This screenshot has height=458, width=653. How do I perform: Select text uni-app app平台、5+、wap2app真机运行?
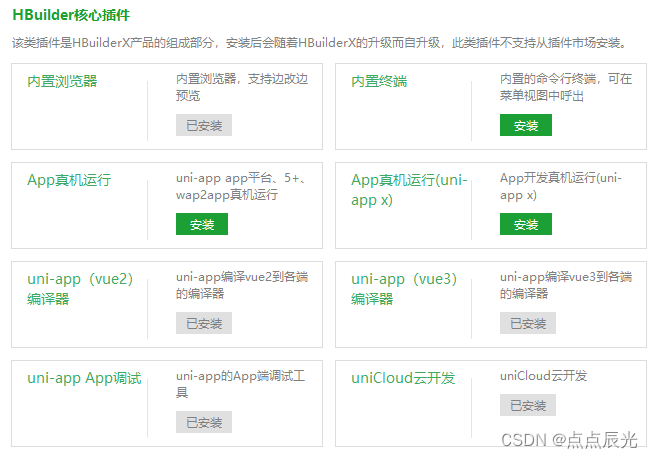point(241,186)
